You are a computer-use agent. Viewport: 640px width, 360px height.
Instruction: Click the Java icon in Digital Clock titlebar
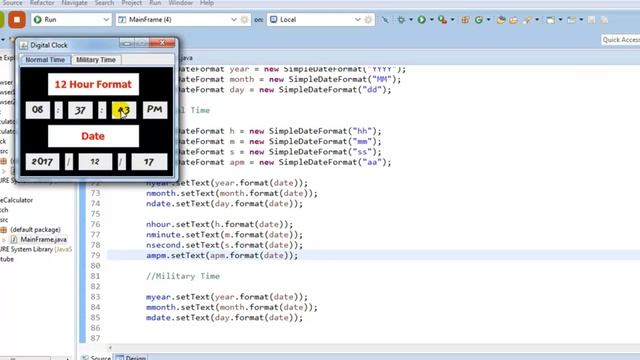pos(24,45)
